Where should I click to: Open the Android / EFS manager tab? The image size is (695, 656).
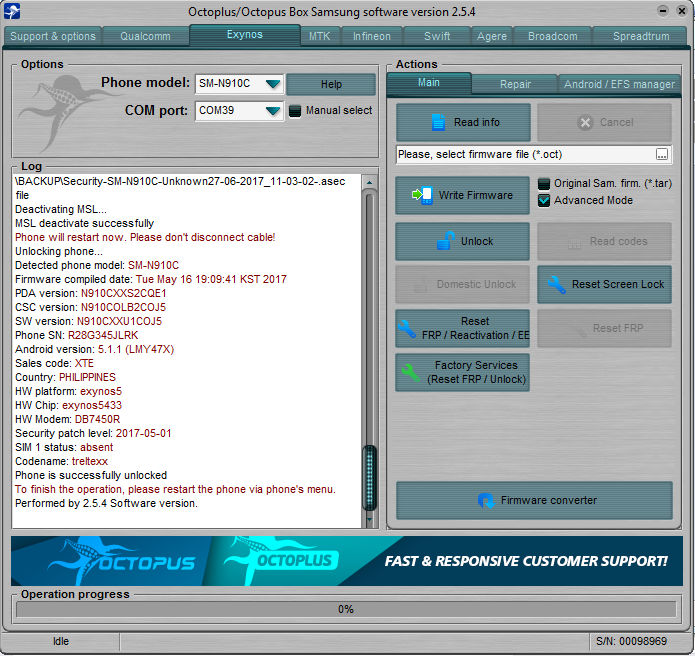click(x=619, y=84)
